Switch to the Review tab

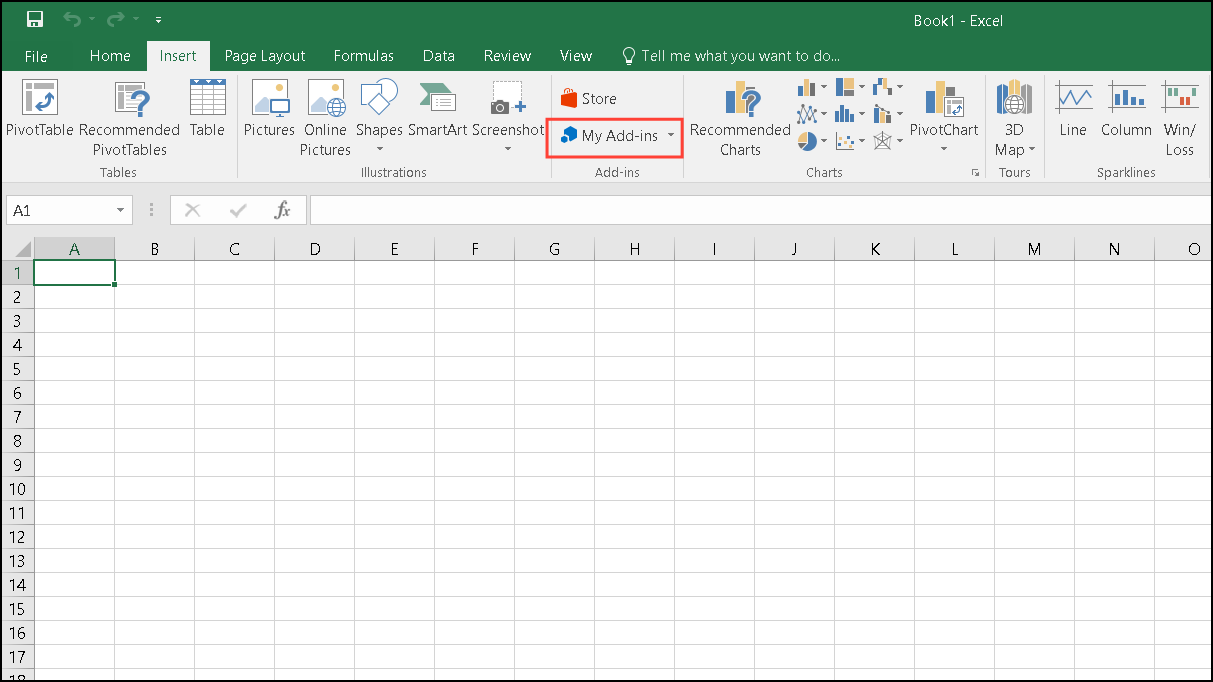coord(507,56)
